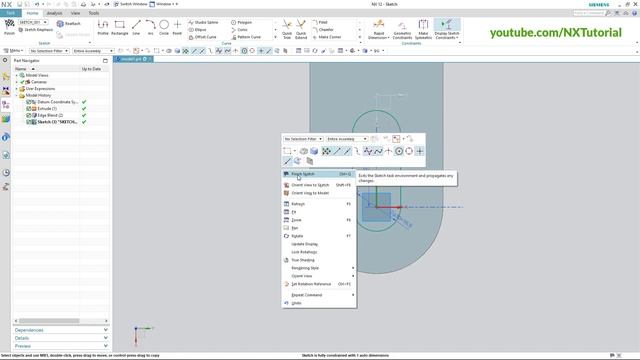Select the Profile curve tool

tap(103, 27)
